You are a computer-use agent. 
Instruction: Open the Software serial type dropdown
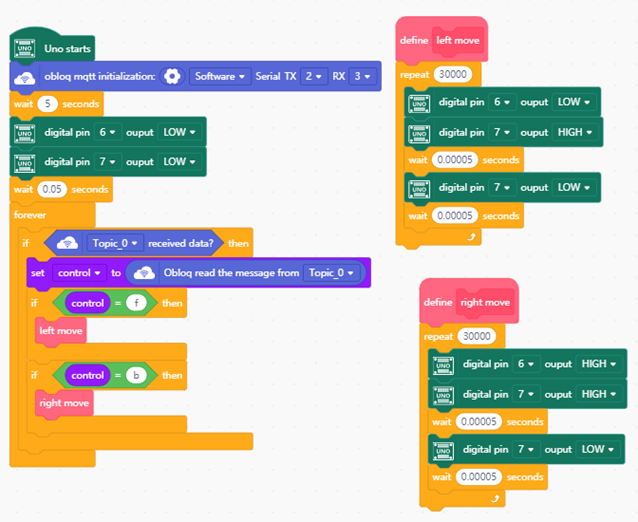[217, 76]
